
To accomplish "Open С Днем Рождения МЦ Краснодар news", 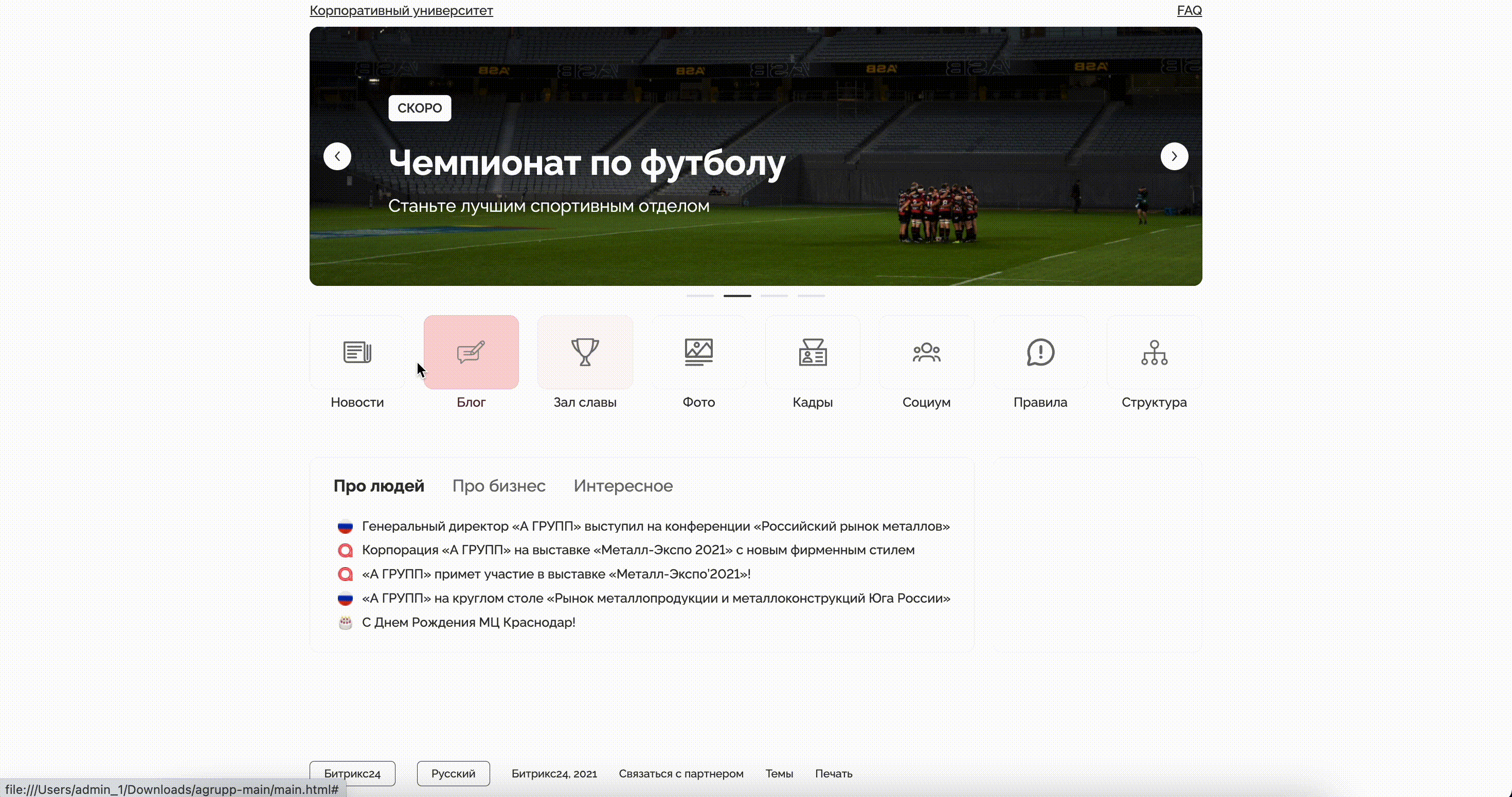I will pyautogui.click(x=469, y=623).
